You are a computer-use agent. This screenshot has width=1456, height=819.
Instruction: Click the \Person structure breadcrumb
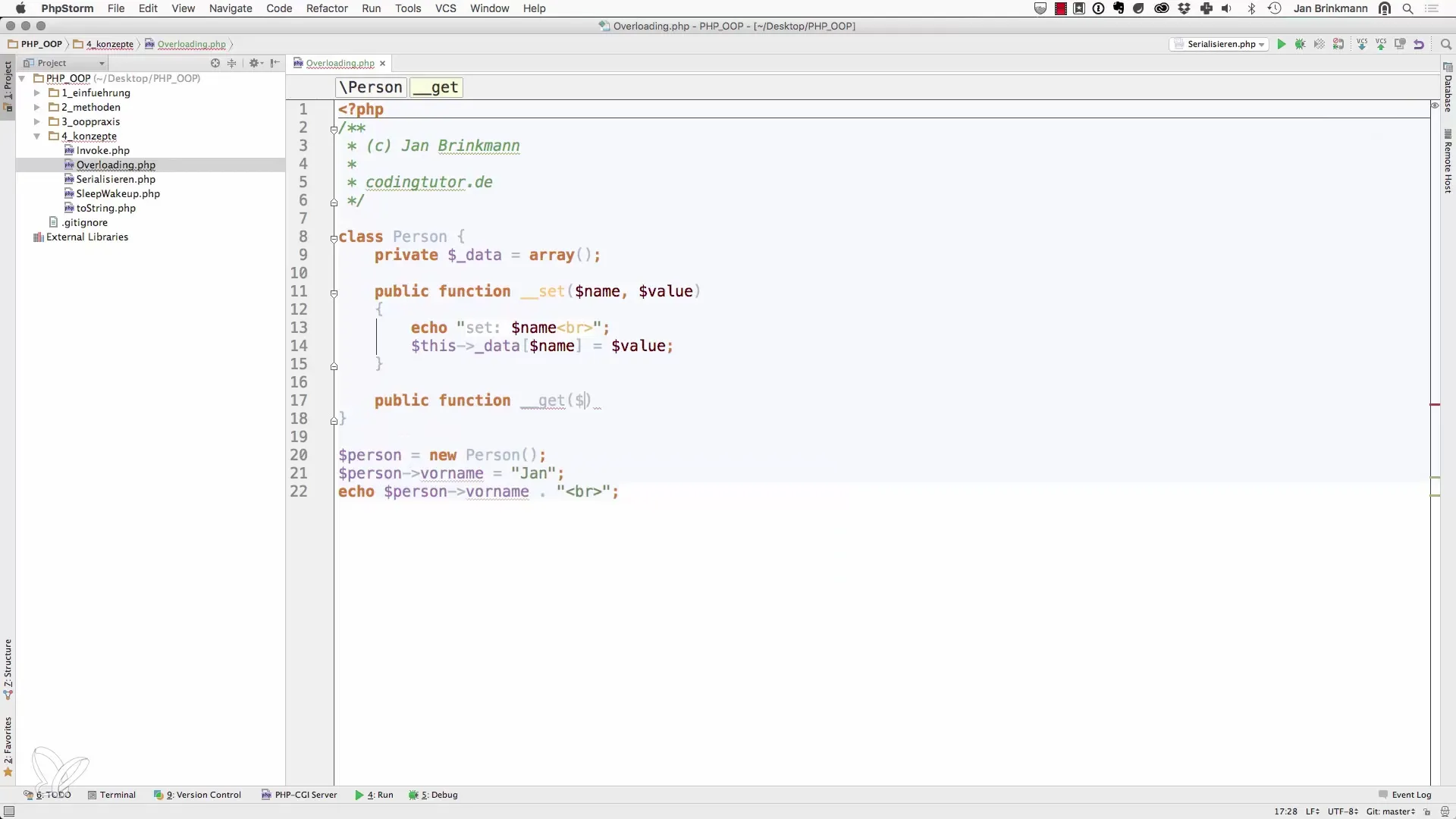pos(371,87)
